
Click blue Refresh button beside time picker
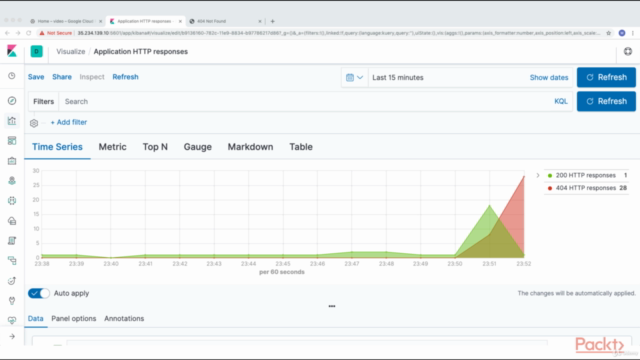point(606,77)
